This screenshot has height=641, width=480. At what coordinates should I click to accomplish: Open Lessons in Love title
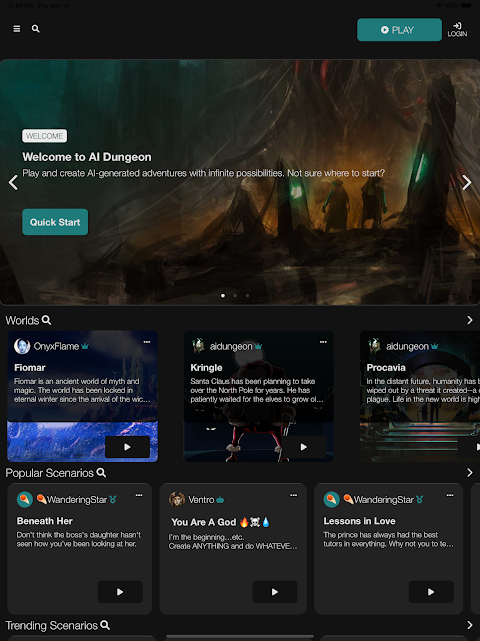tap(359, 521)
